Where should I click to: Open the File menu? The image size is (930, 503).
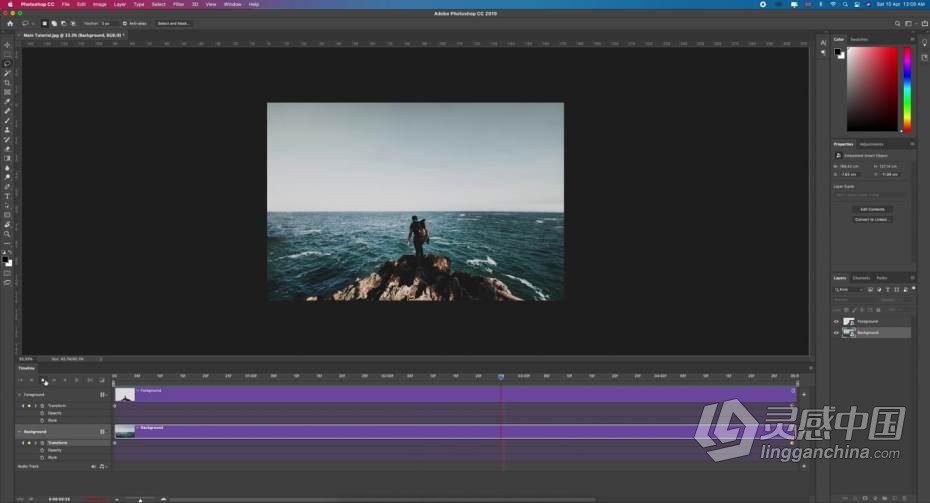(x=66, y=4)
